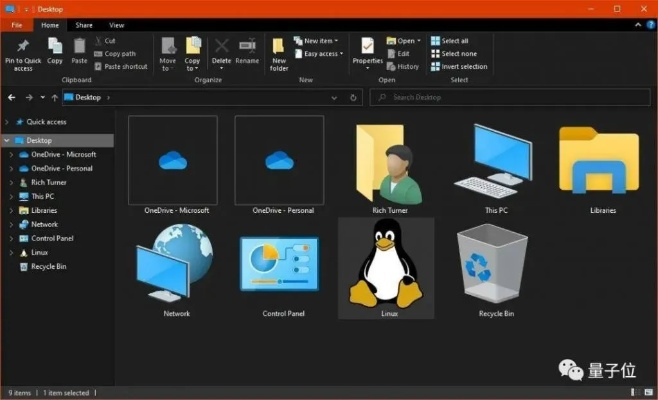The image size is (658, 400).
Task: Click into the Search Desktop field
Action: 510,97
